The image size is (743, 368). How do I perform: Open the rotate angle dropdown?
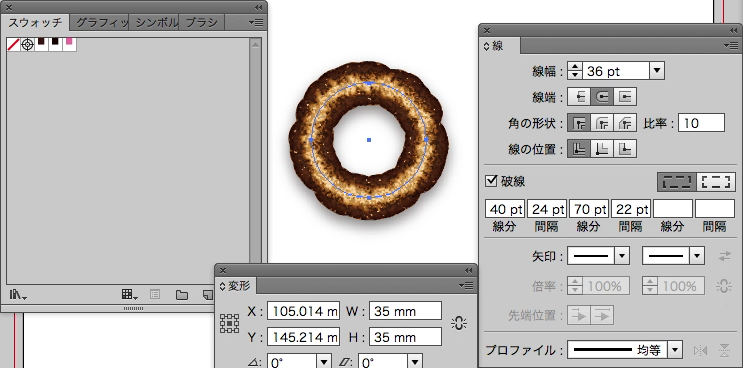324,362
